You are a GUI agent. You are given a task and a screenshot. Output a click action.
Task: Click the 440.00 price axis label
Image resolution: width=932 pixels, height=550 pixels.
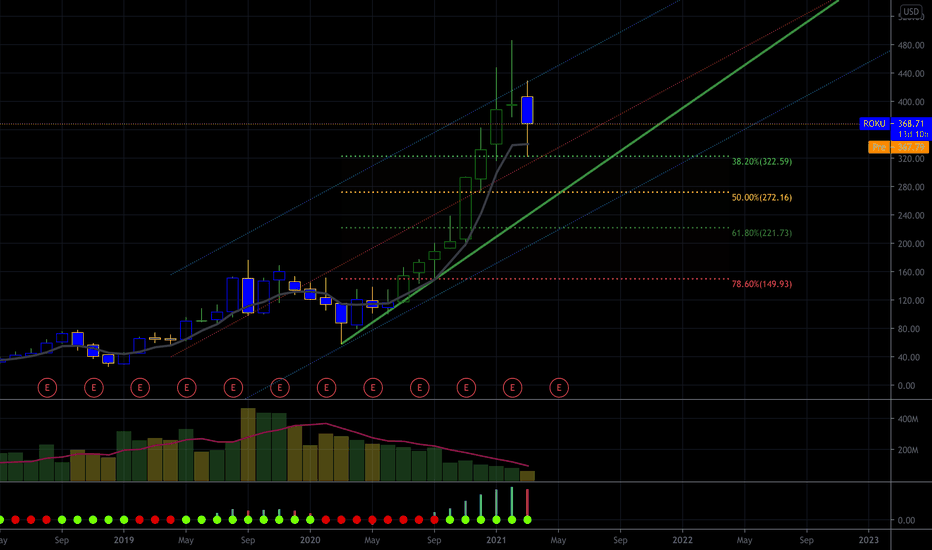click(x=911, y=74)
